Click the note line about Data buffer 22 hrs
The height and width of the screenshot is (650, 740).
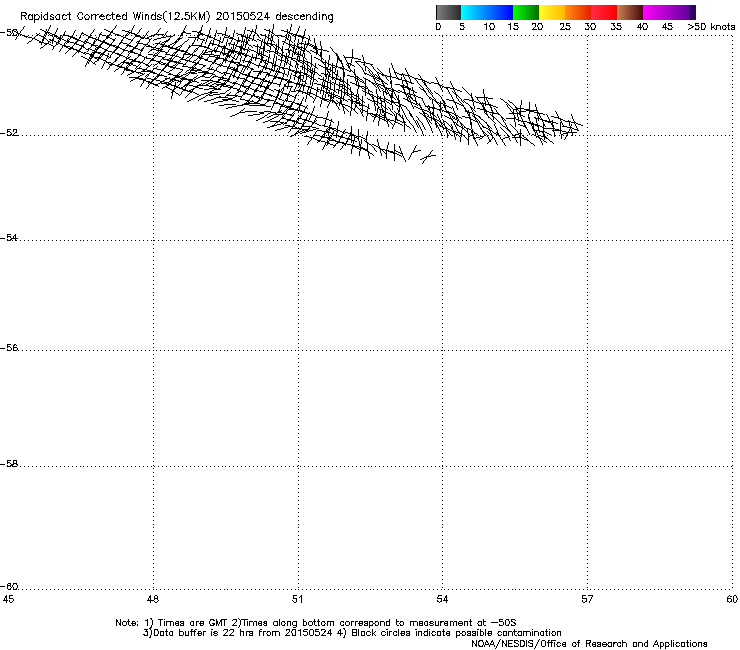(x=352, y=633)
